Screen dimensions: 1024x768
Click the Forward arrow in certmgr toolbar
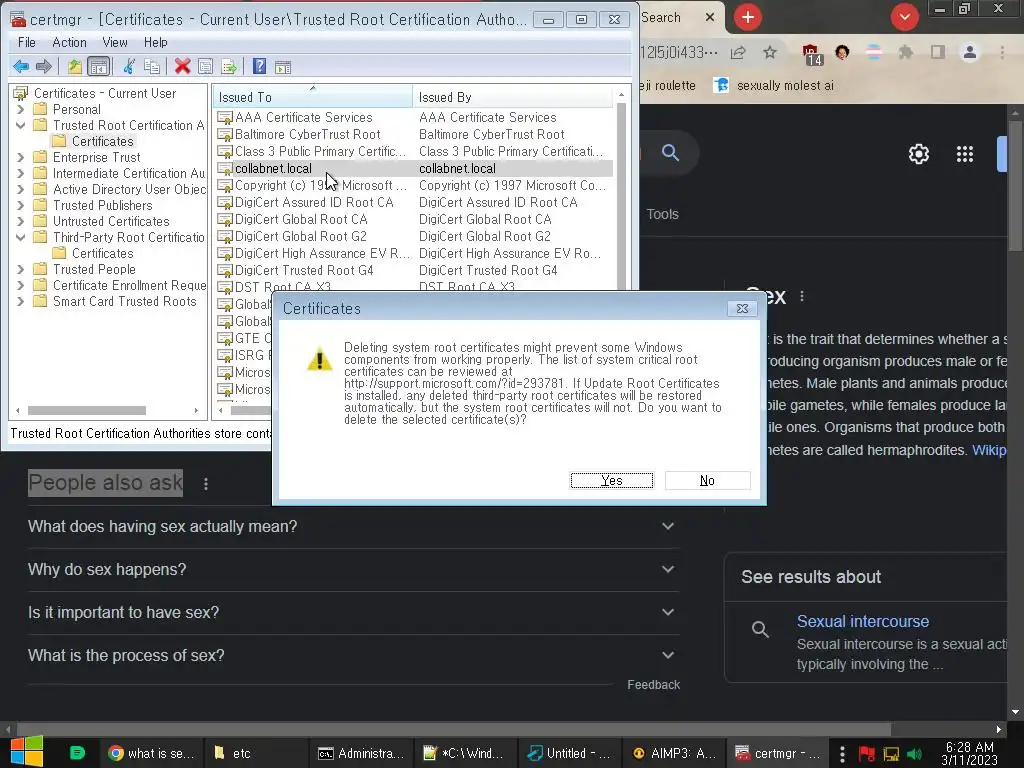coord(44,66)
